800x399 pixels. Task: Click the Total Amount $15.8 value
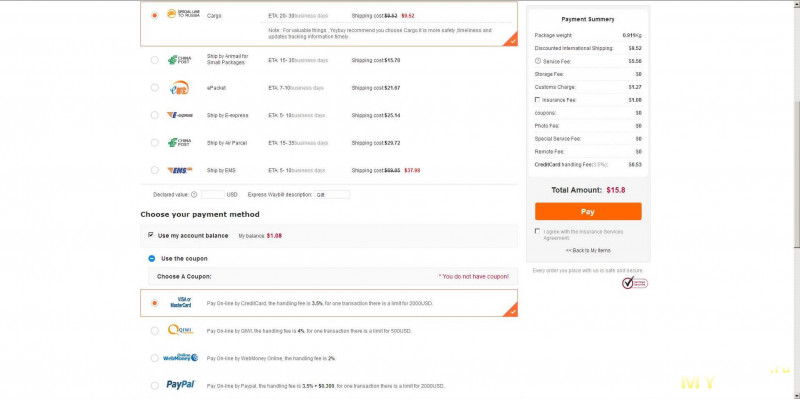pyautogui.click(x=616, y=190)
